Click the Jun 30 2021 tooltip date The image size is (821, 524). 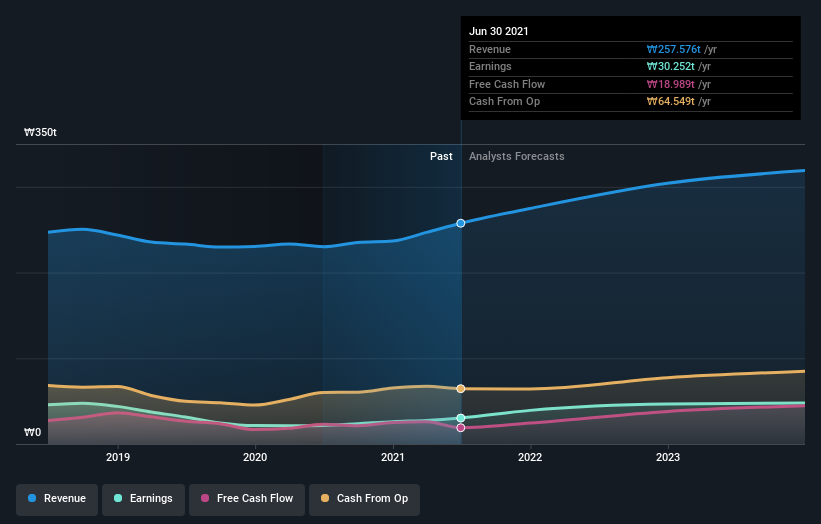[498, 31]
